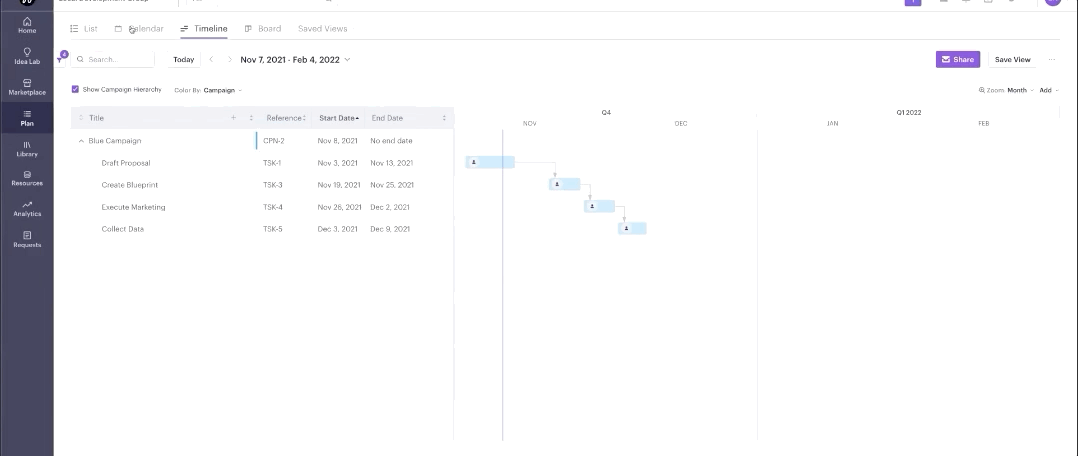The width and height of the screenshot is (1078, 456).
Task: Open the filter icon with badge 4
Action: (60, 59)
